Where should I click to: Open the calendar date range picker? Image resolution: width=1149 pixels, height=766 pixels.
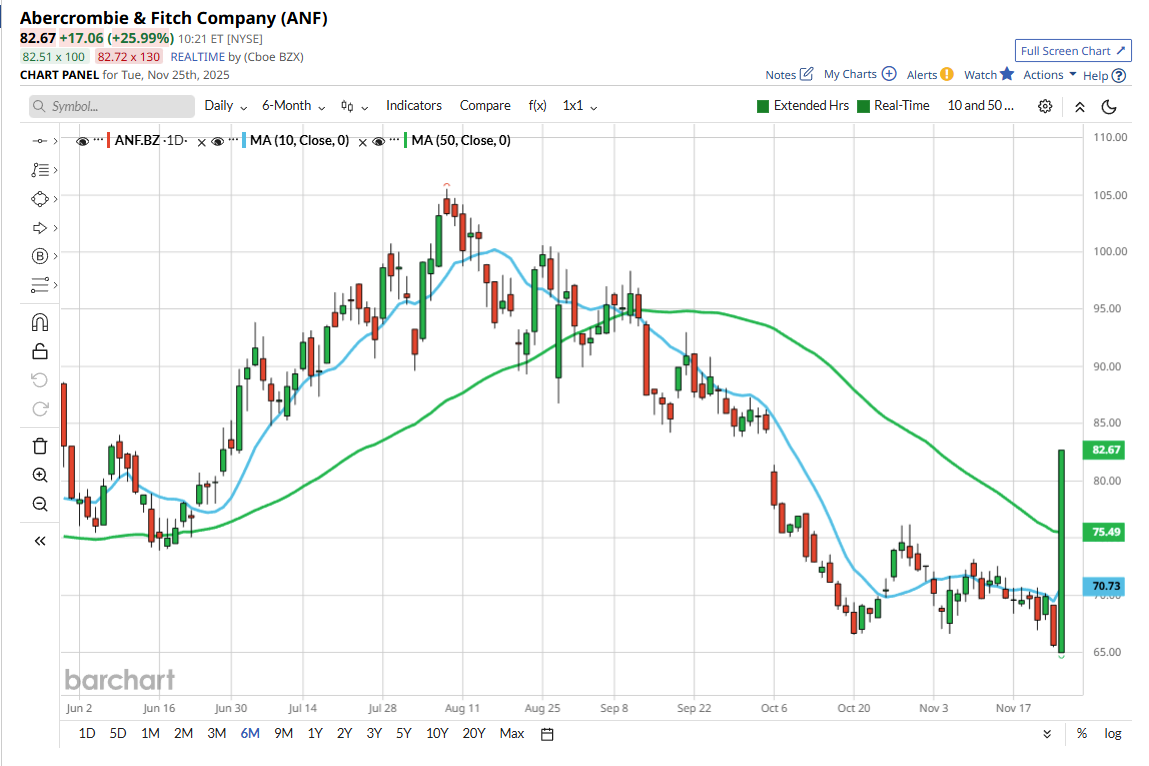(547, 734)
